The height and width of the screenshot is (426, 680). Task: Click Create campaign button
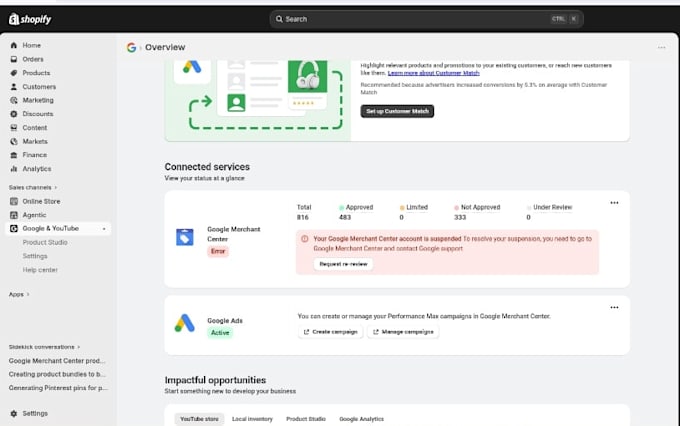tap(330, 332)
